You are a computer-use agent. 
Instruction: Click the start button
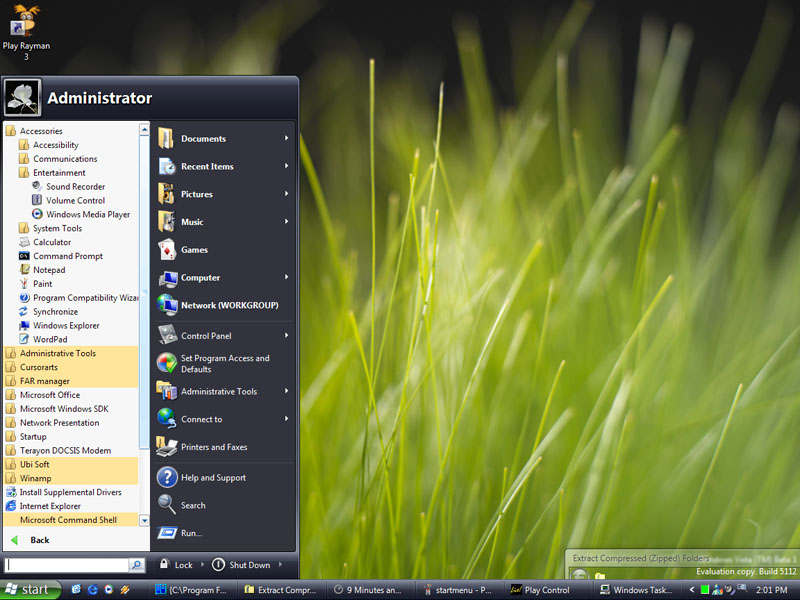(x=30, y=590)
